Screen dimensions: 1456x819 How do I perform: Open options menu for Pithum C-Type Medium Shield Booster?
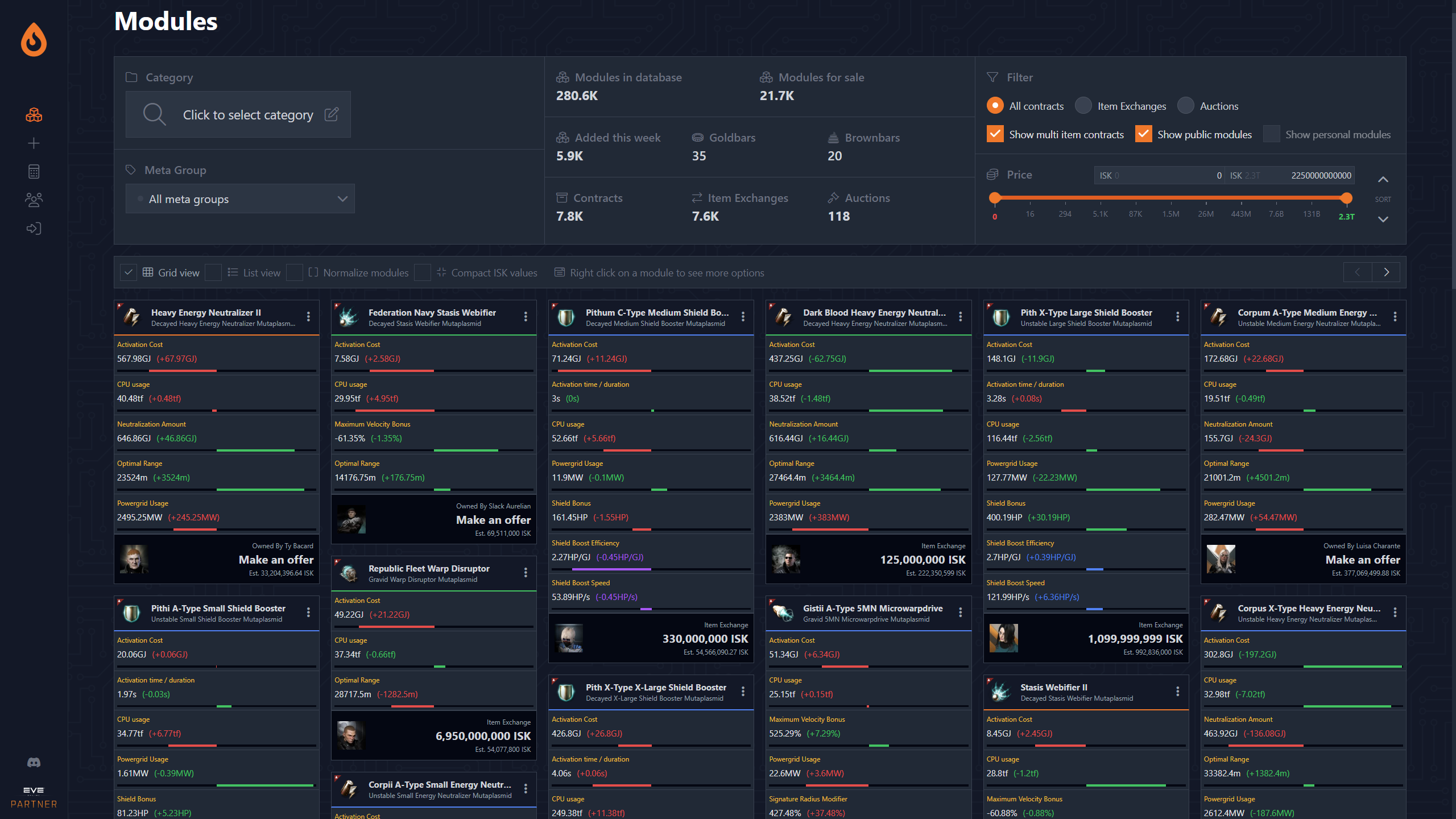point(743,316)
